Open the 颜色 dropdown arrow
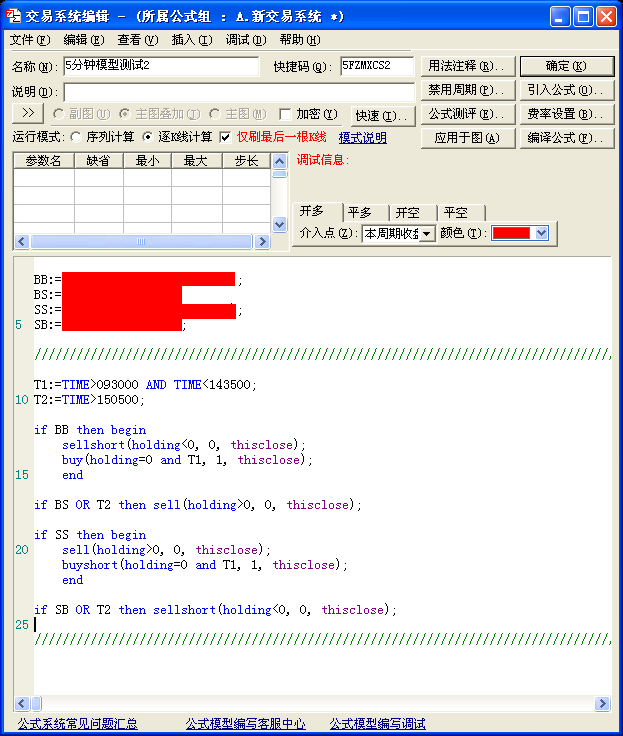The height and width of the screenshot is (736, 623). [541, 233]
